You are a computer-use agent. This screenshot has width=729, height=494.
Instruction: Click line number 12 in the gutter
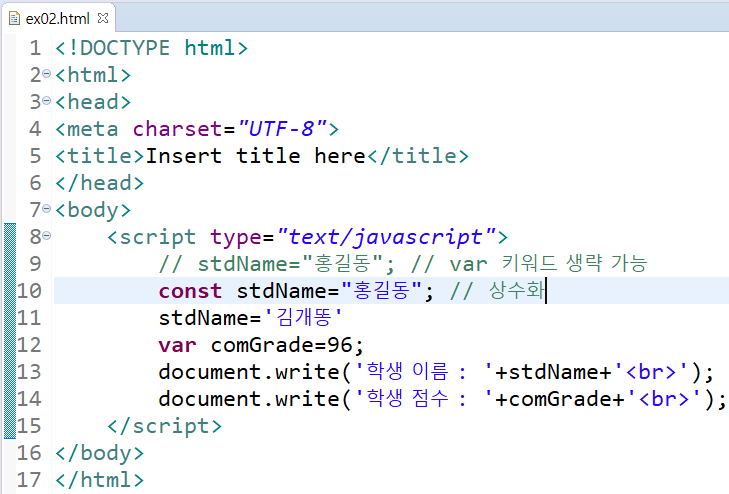29,345
